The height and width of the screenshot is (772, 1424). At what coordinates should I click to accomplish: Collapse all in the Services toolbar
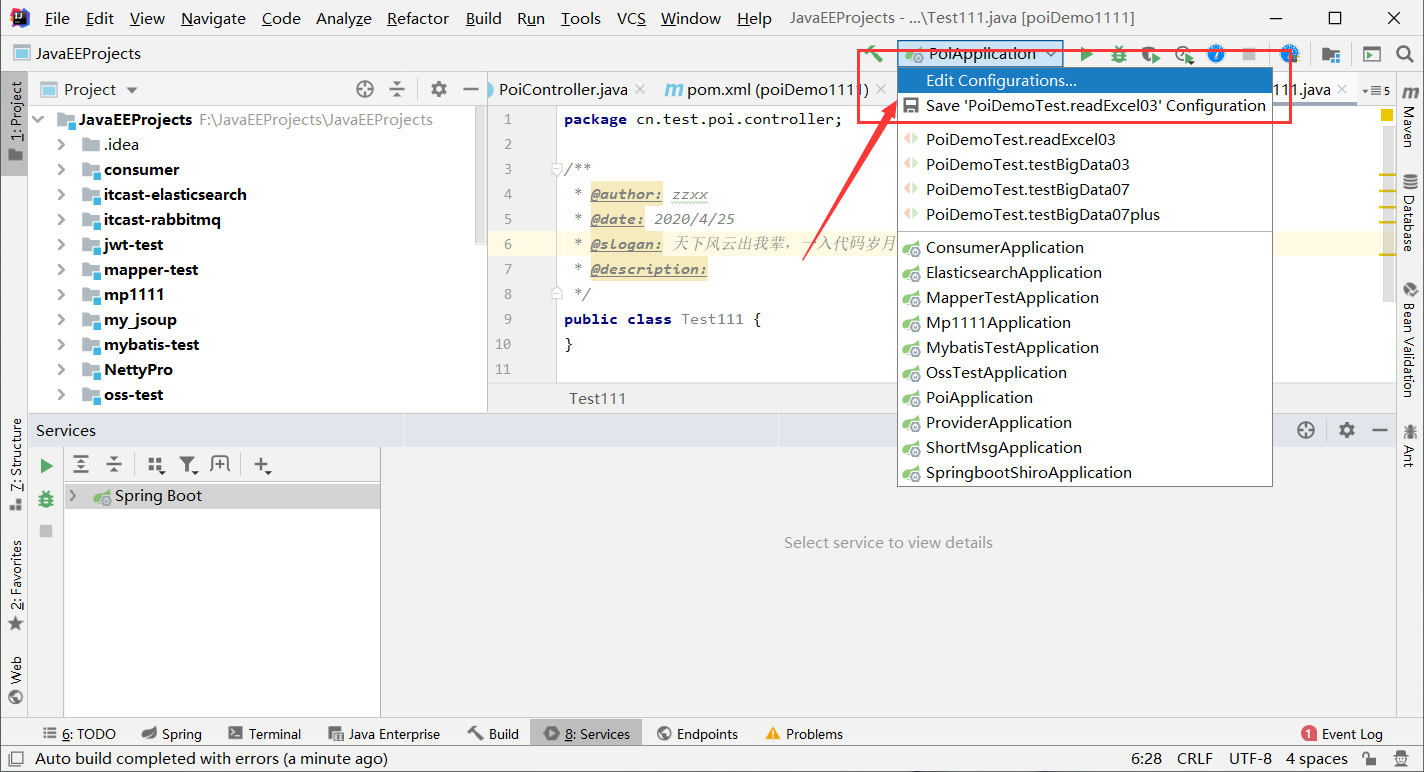(114, 464)
